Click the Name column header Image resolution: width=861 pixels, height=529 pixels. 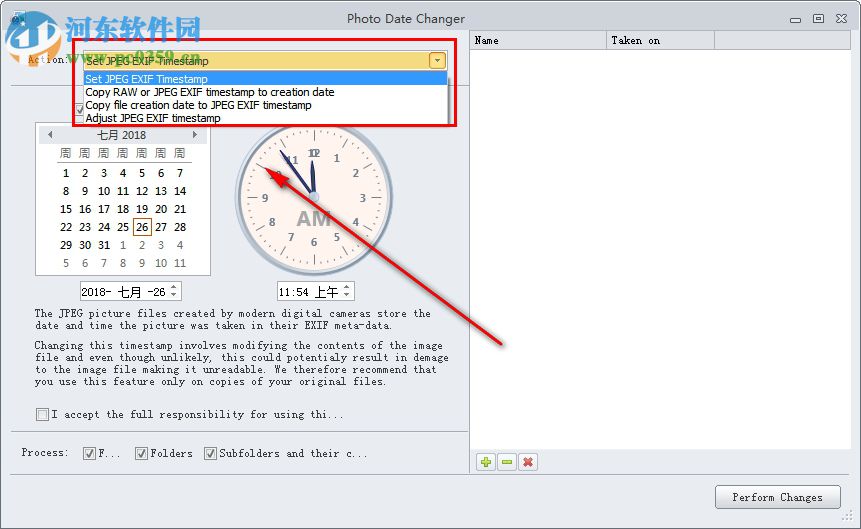point(538,41)
